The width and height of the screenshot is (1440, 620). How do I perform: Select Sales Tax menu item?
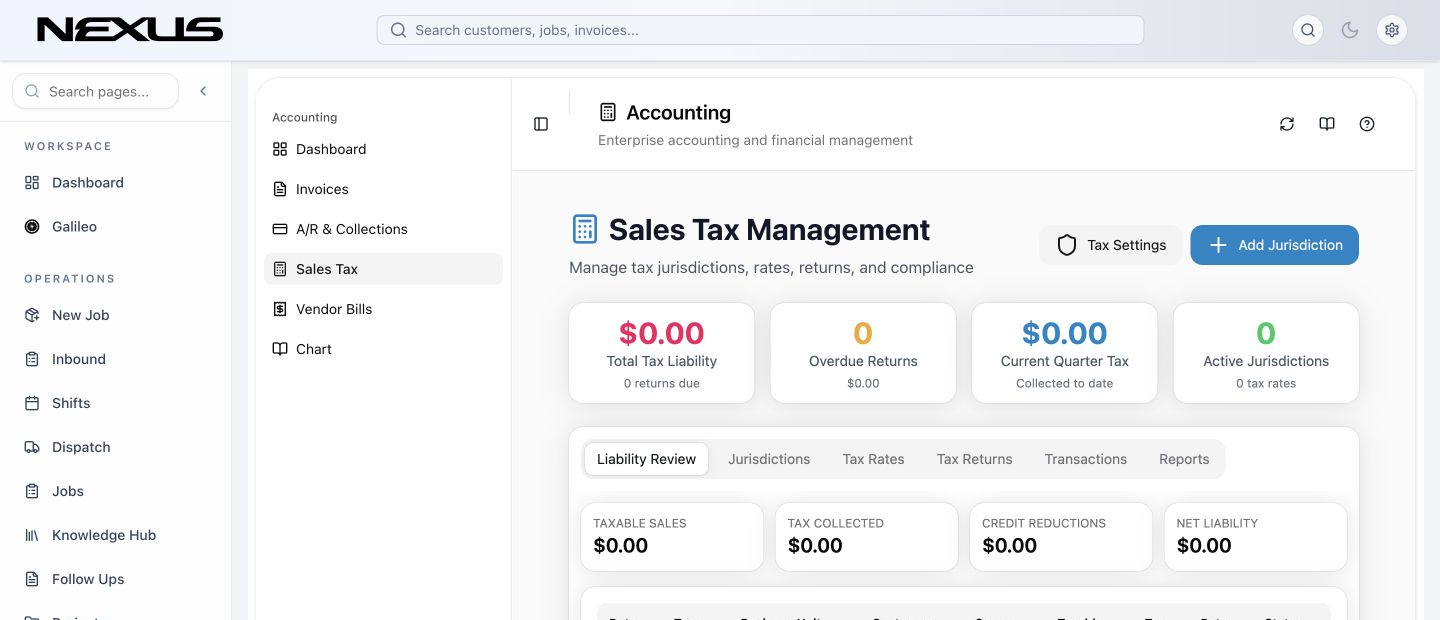point(383,269)
